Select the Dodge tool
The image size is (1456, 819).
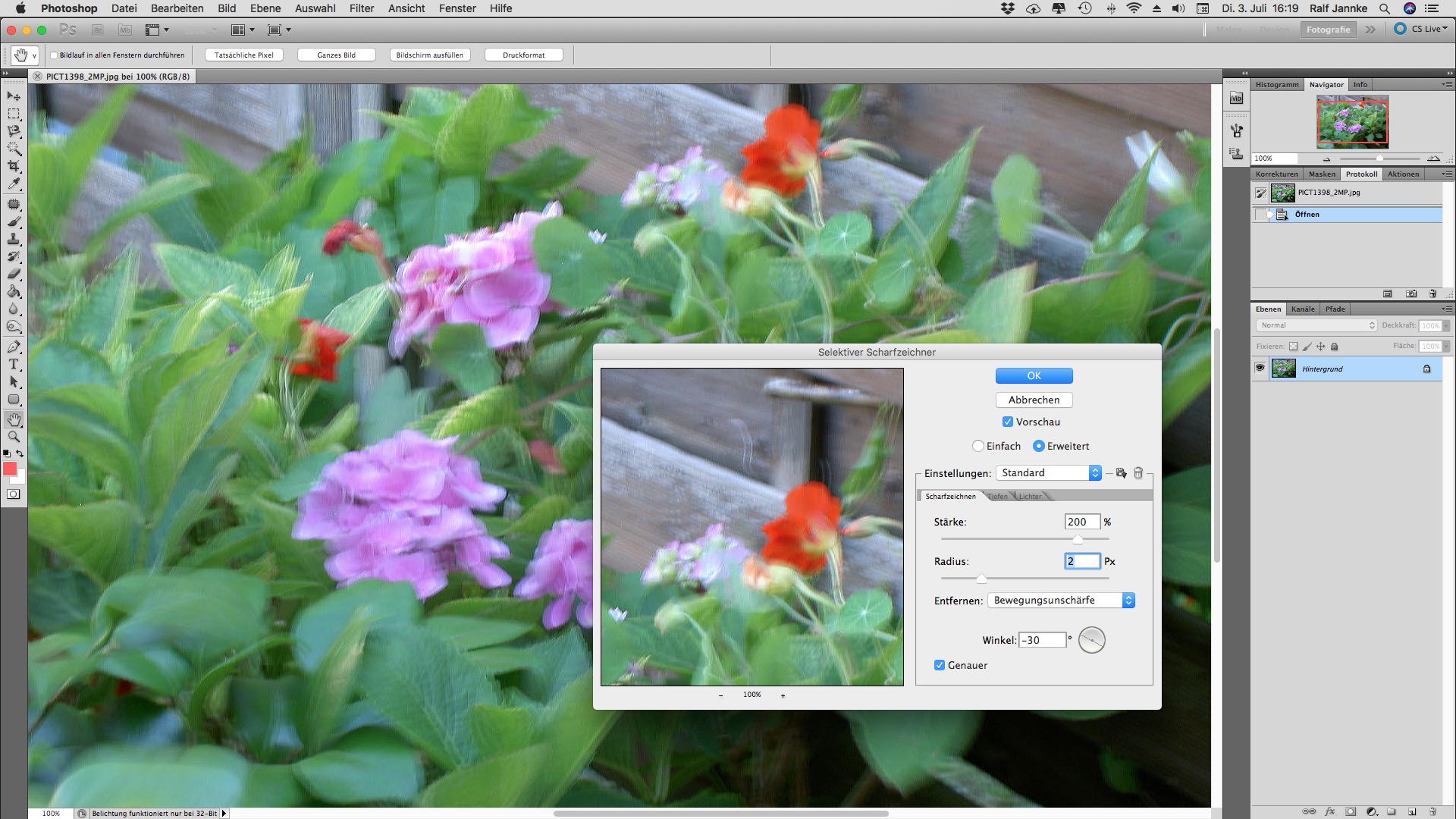pyautogui.click(x=14, y=327)
